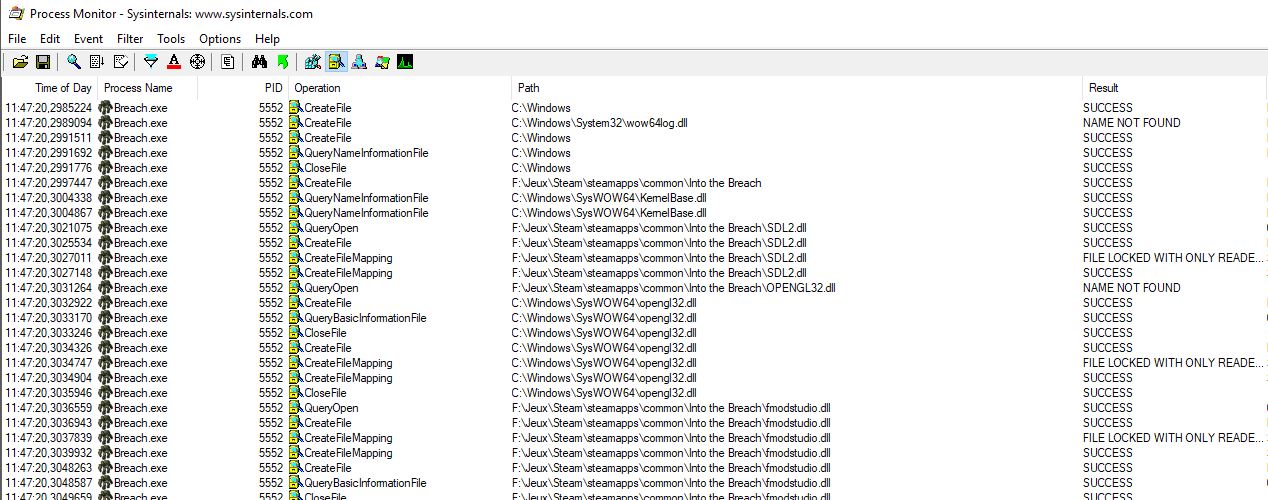Click CloseFile icon in row 11:47:20,2991776
Image resolution: width=1268 pixels, height=500 pixels.
coord(296,168)
